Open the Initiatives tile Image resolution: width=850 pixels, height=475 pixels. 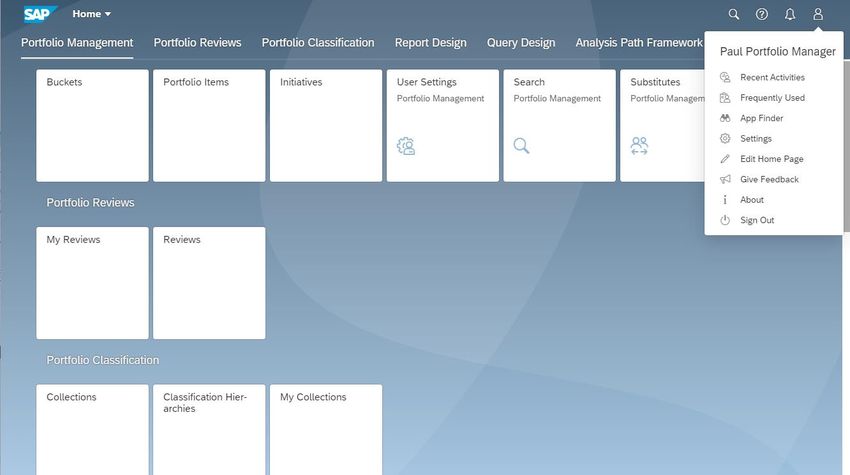tap(326, 125)
